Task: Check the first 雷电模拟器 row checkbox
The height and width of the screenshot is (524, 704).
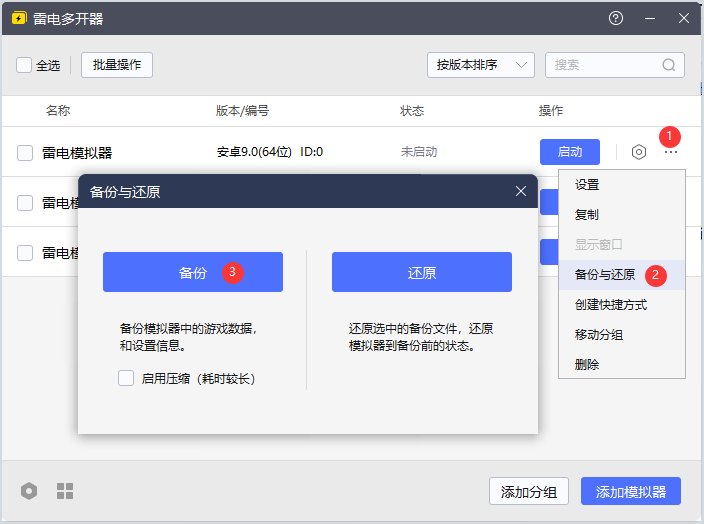Action: tap(25, 153)
